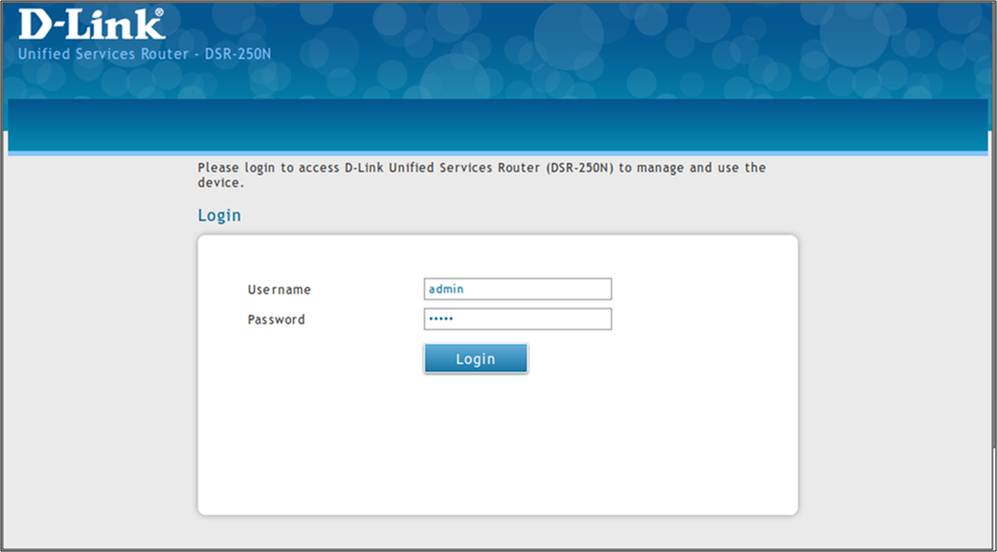
Task: Select the 'admin' text in Username box
Action: point(446,289)
